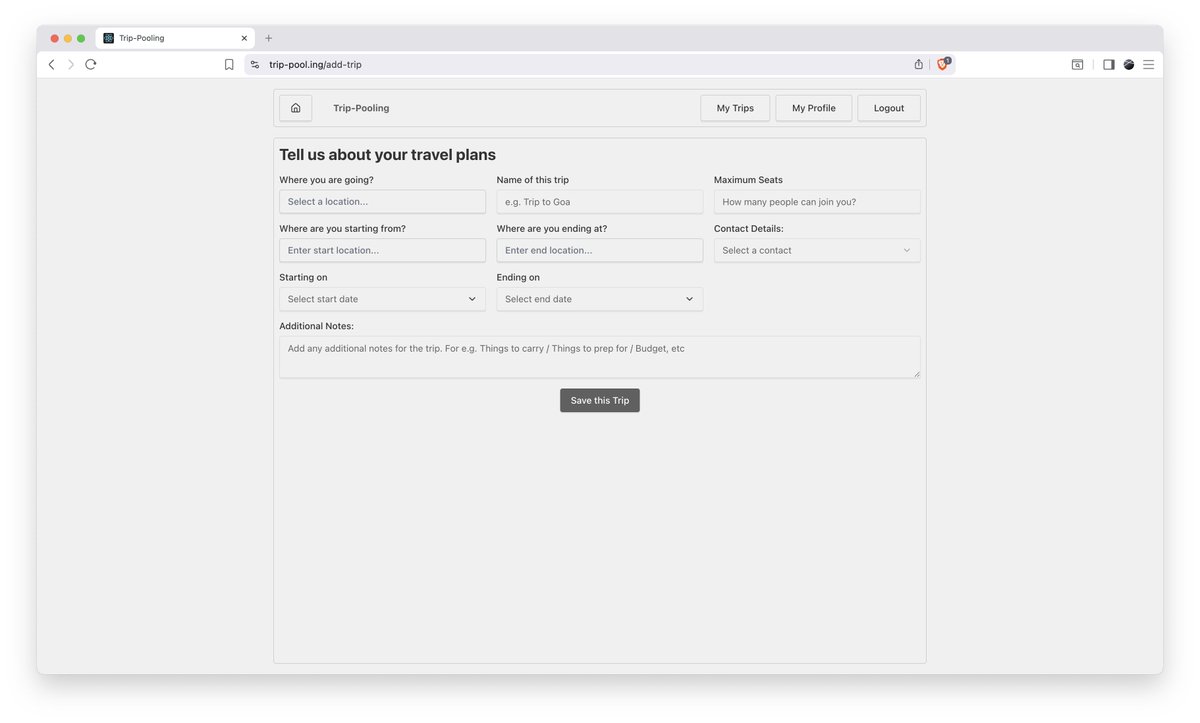The width and height of the screenshot is (1200, 723).
Task: Click the find-in-page icon in the toolbar
Action: (1077, 63)
